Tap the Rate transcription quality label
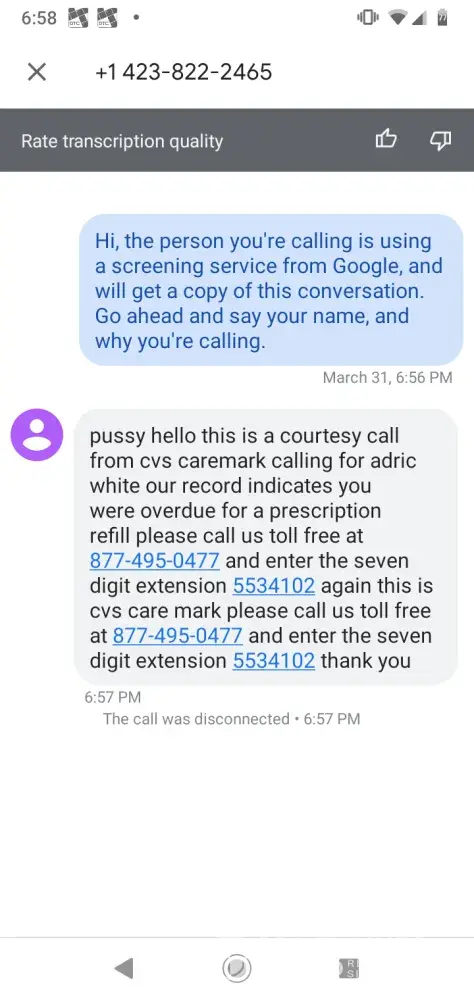This screenshot has height=1000, width=474. pos(122,141)
